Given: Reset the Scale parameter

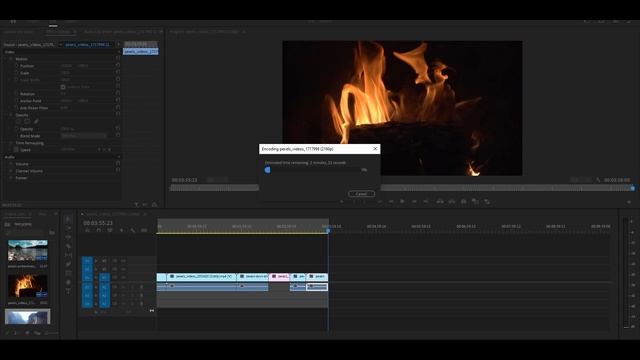Looking at the screenshot, I should [118, 73].
